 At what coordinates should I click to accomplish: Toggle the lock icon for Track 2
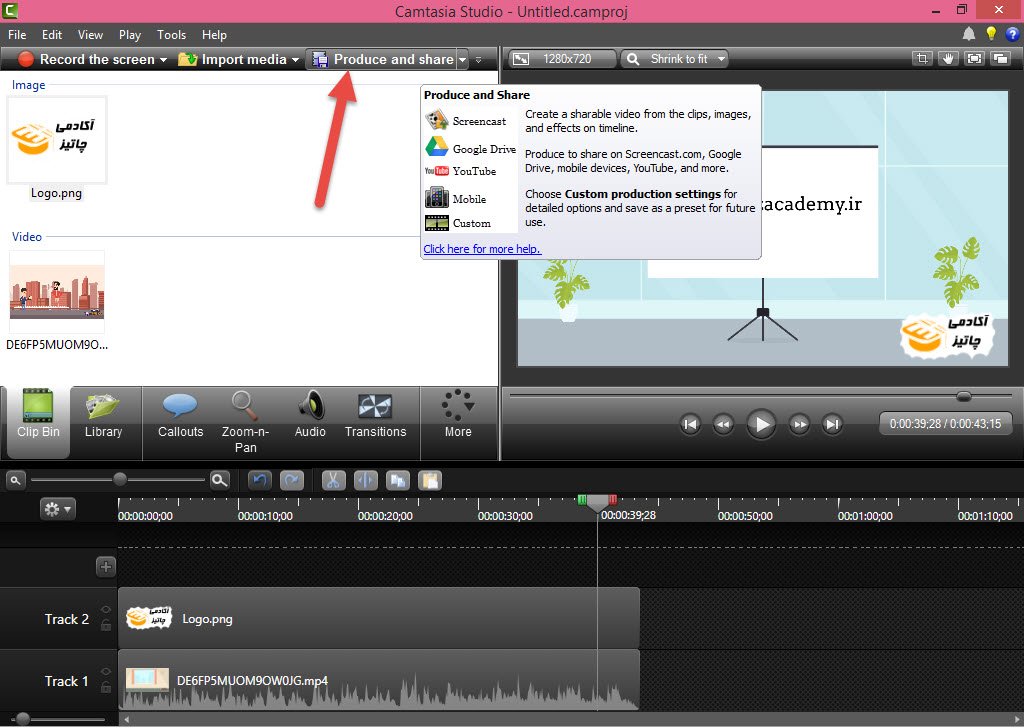coord(106,625)
